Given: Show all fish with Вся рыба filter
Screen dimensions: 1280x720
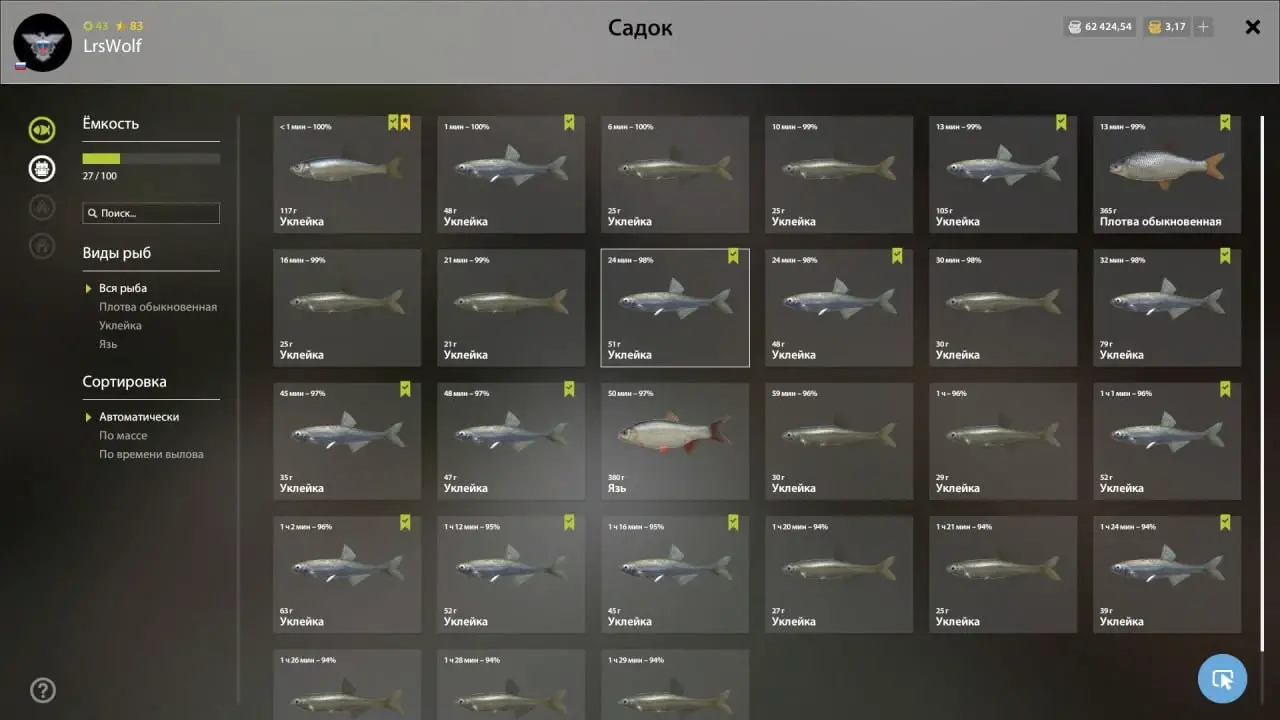Looking at the screenshot, I should [x=123, y=288].
